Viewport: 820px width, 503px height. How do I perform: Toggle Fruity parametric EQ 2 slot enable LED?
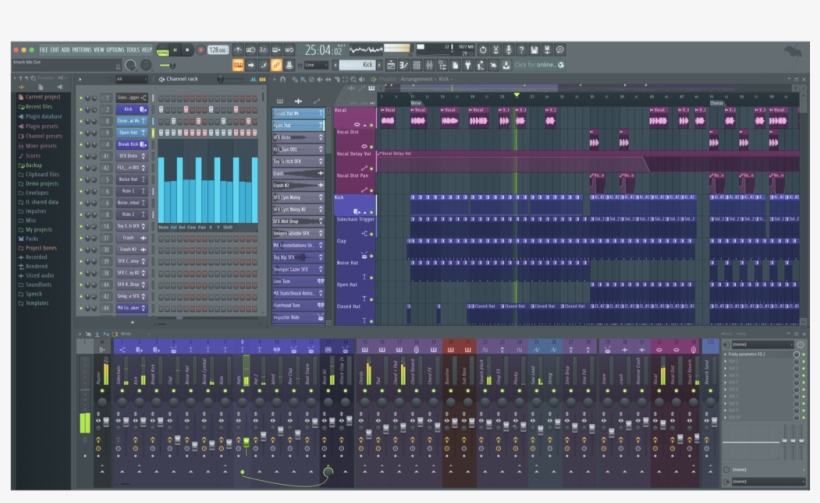[803, 355]
